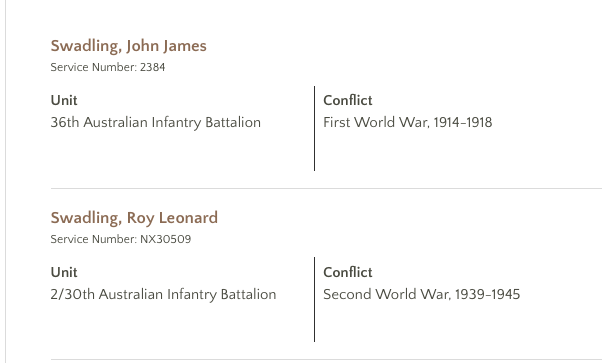The width and height of the screenshot is (602, 363).
Task: Click vertical divider in John James record
Action: pos(314,128)
